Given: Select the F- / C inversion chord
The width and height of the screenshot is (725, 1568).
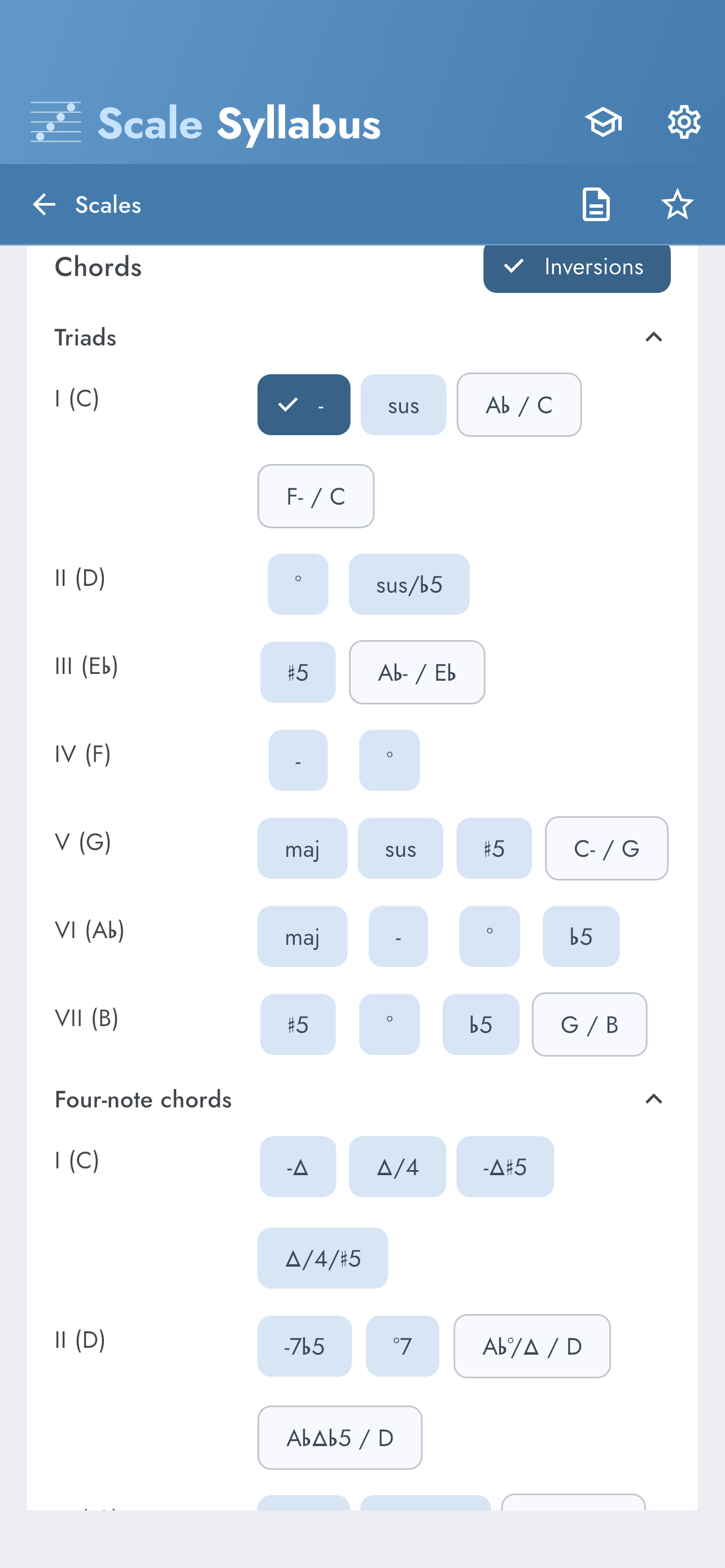Looking at the screenshot, I should [x=315, y=496].
